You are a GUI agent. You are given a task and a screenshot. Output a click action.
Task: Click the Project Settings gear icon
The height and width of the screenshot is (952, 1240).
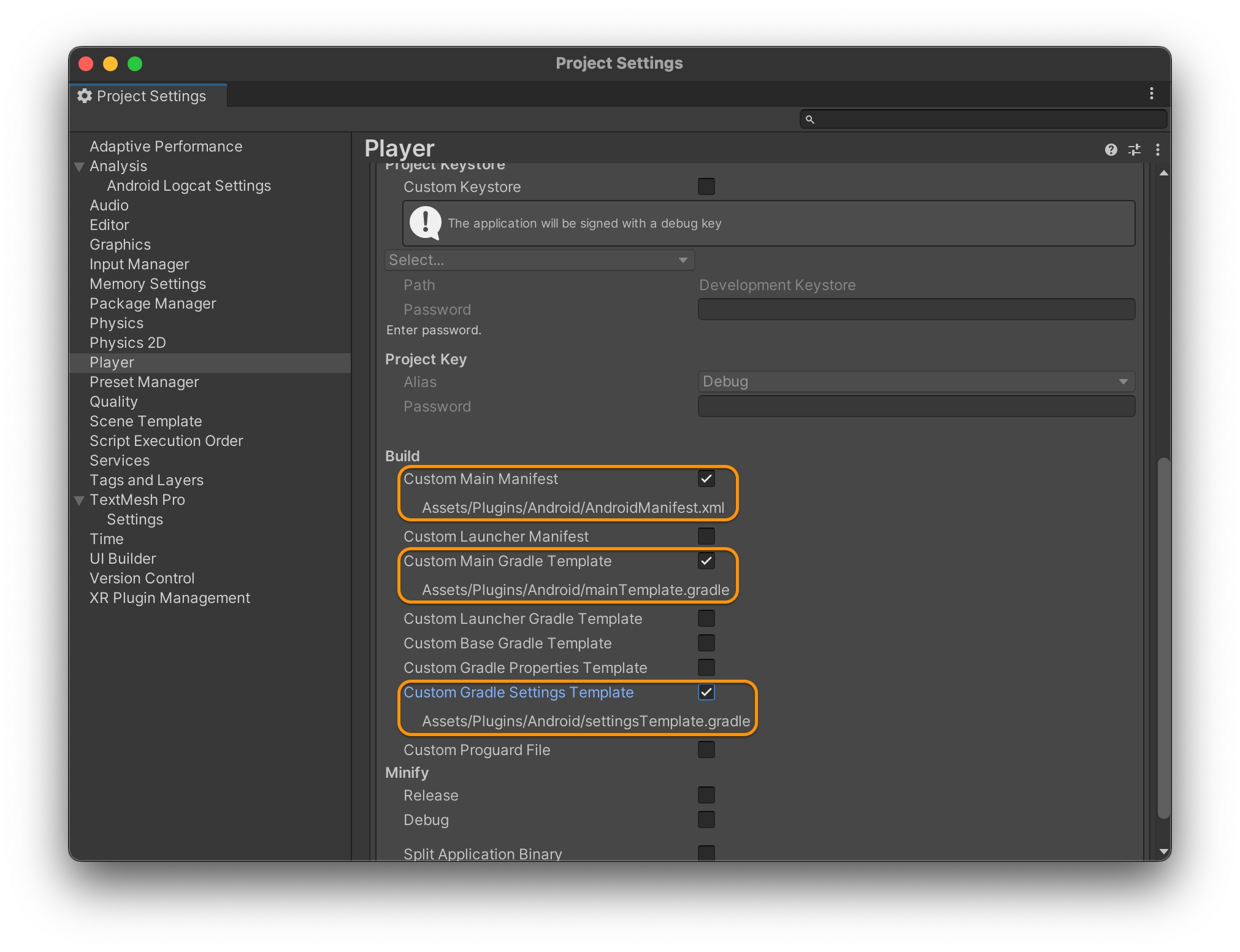tap(85, 96)
